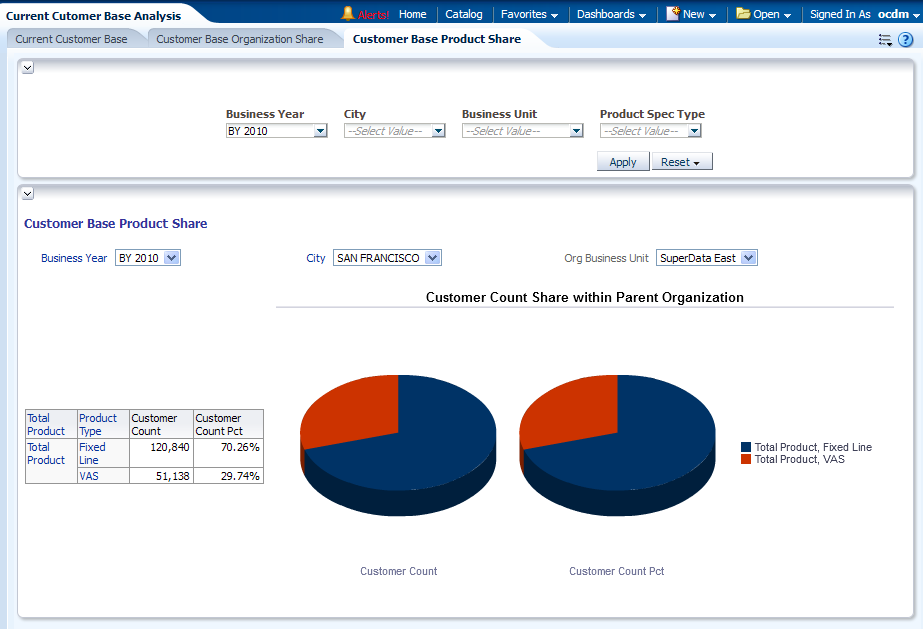This screenshot has height=629, width=923.
Task: Switch to Current Customer Base tab
Action: pyautogui.click(x=71, y=39)
